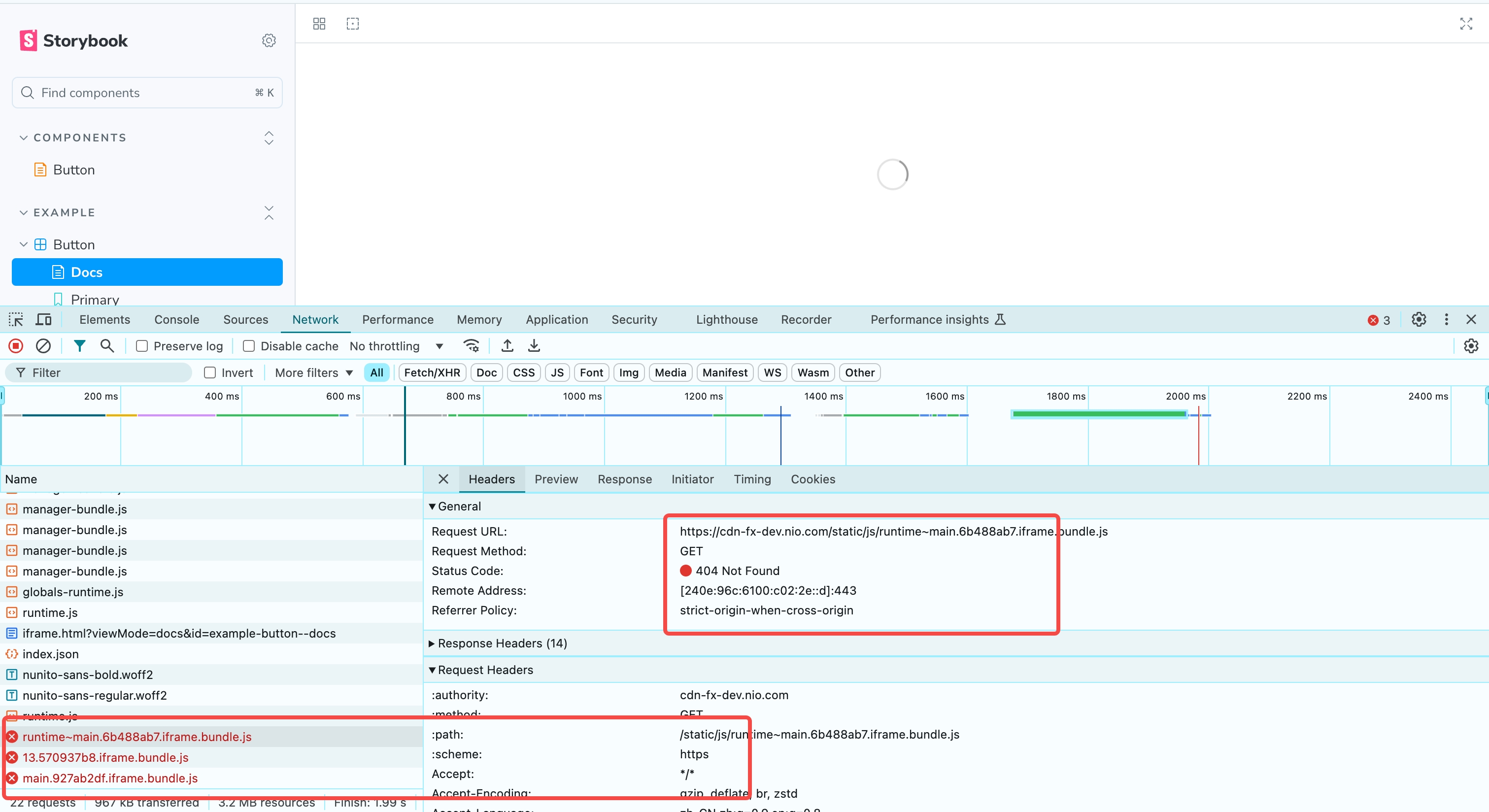1489x812 pixels.
Task: Open Storybook settings gear icon
Action: (x=269, y=40)
